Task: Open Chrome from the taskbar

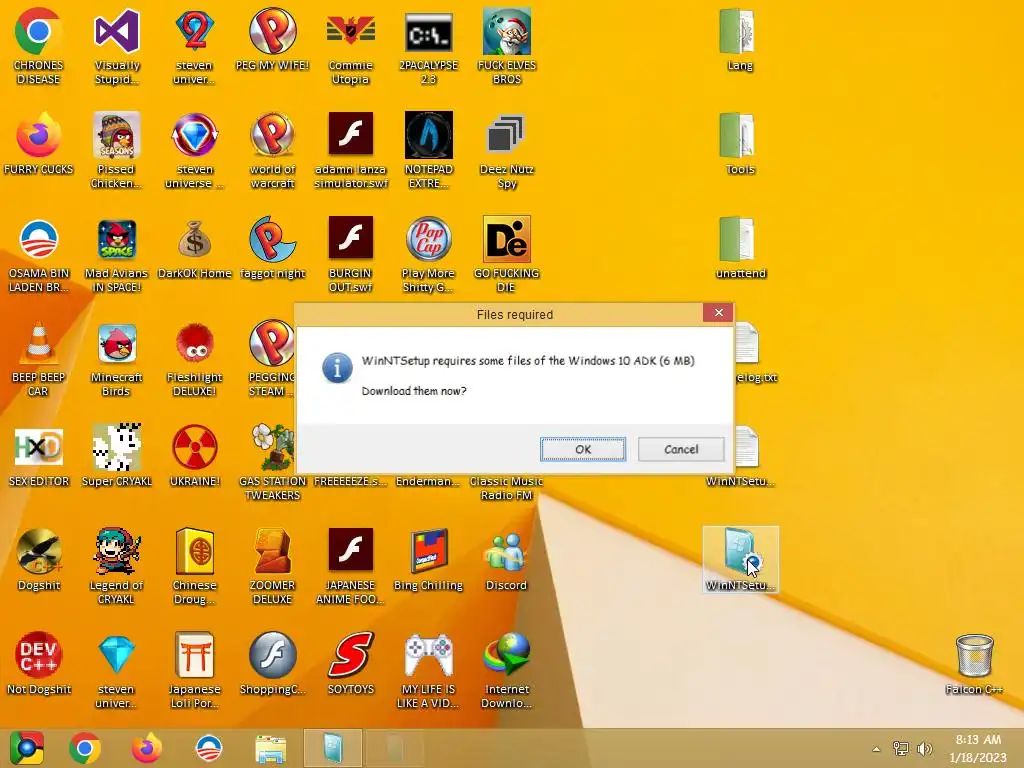Action: pos(85,748)
